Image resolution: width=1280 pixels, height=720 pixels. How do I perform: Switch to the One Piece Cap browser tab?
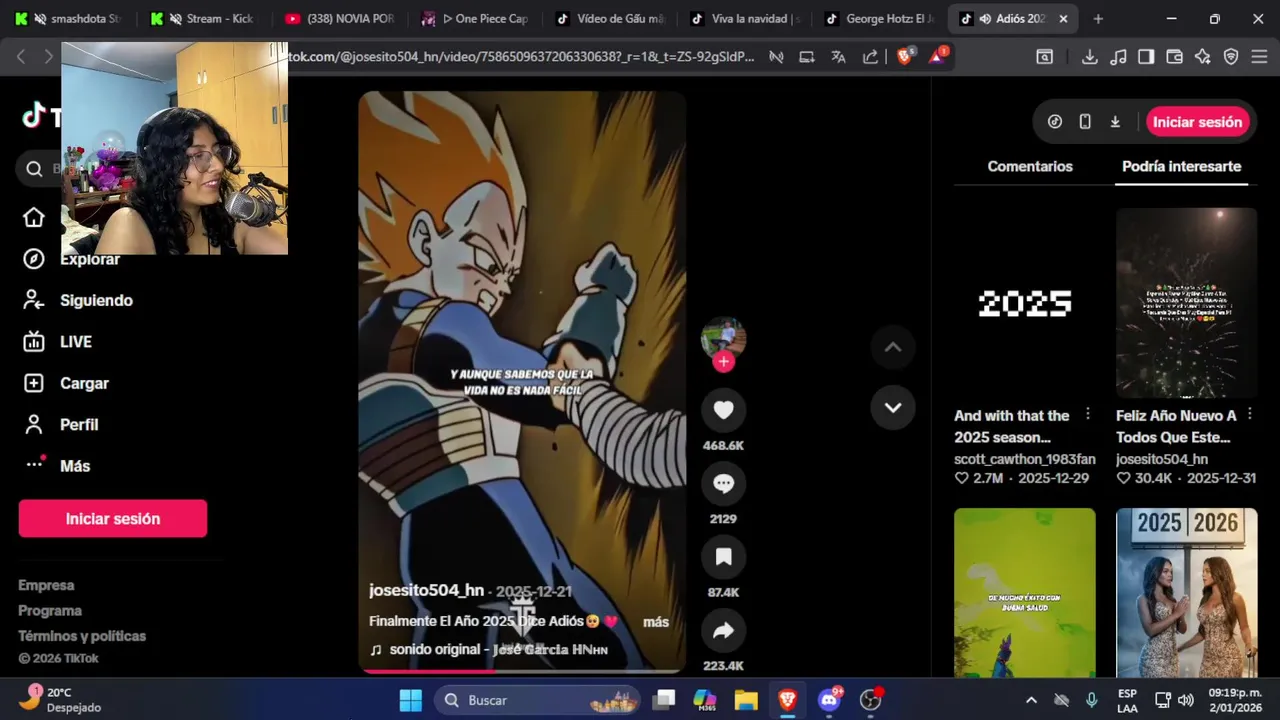point(474,19)
